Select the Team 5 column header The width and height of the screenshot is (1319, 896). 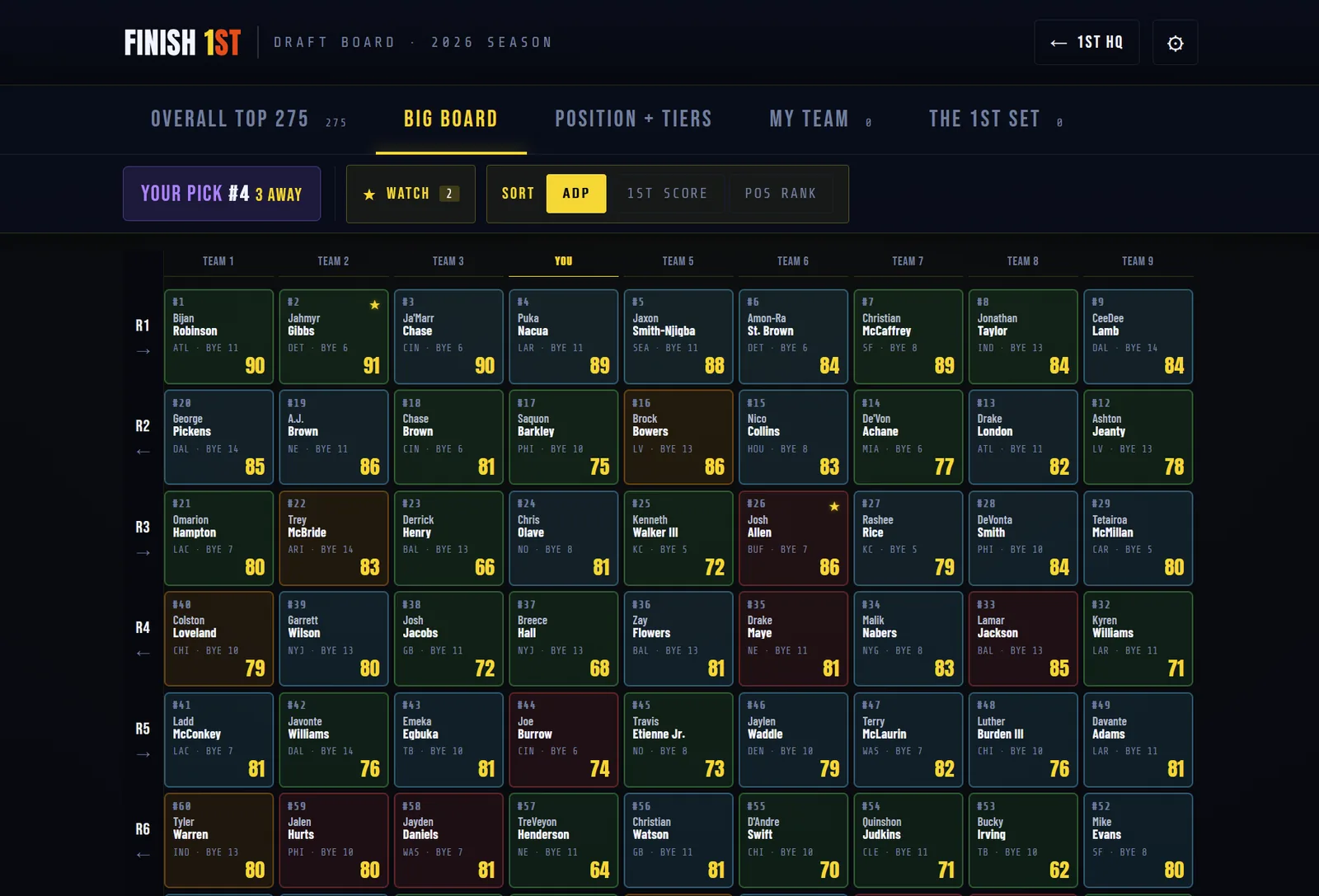pyautogui.click(x=678, y=261)
